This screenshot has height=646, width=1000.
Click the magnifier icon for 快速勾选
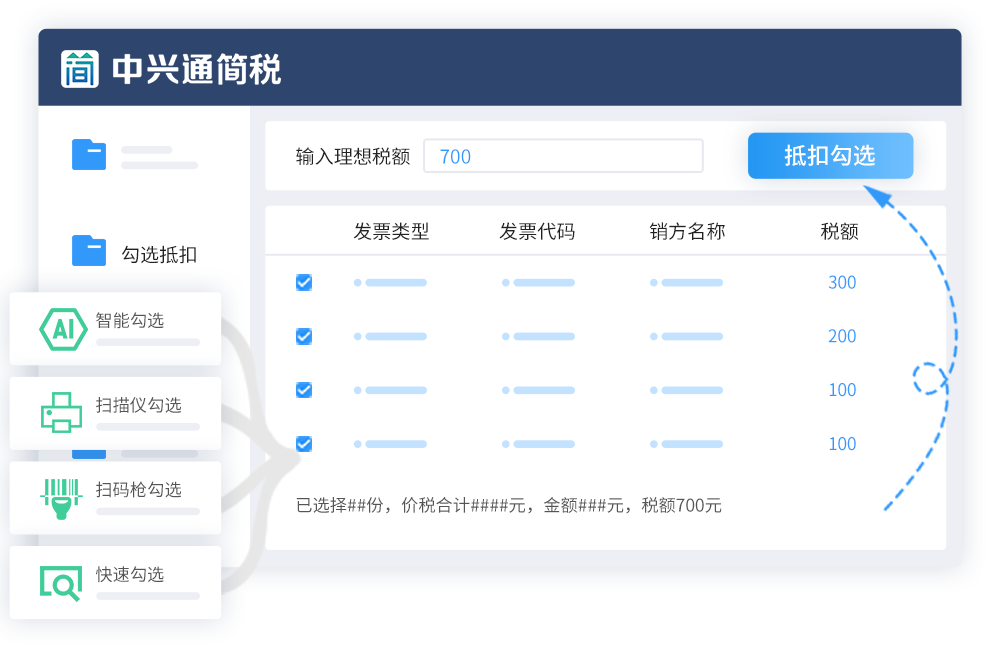pos(61,583)
